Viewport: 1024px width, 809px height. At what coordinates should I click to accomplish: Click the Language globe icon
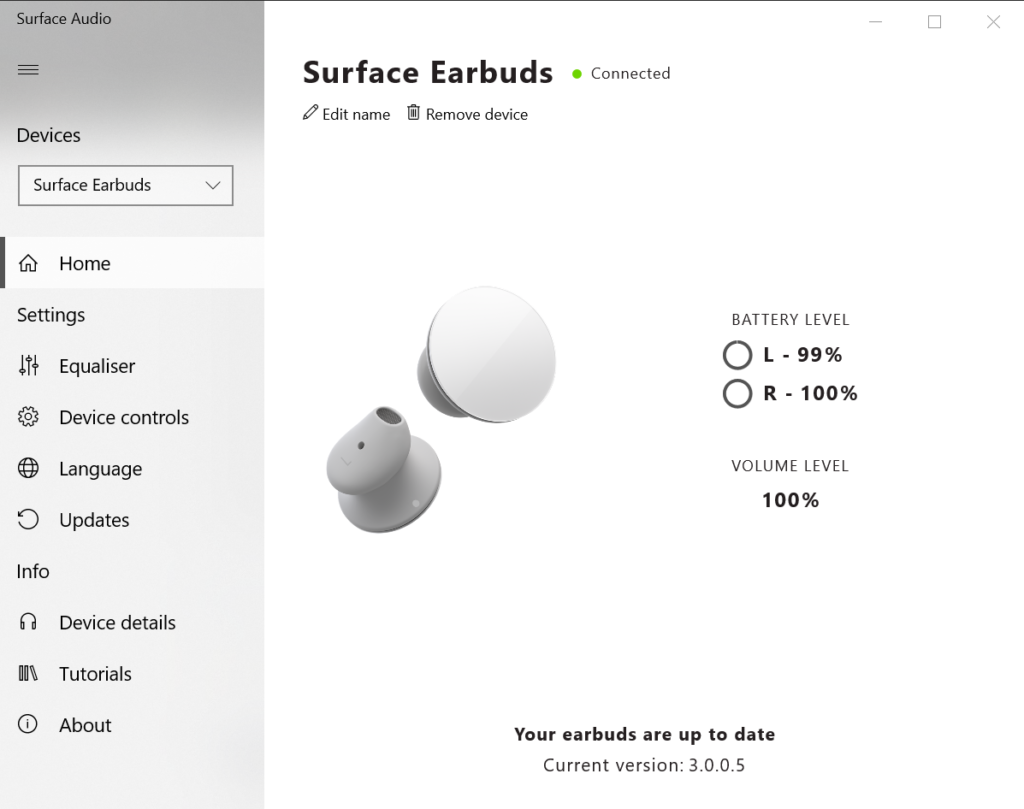coord(28,468)
